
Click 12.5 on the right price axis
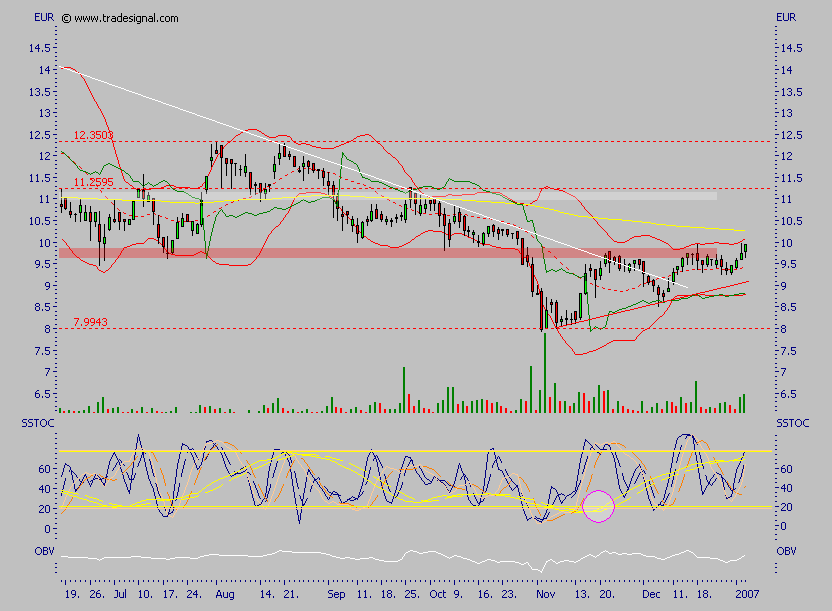792,135
